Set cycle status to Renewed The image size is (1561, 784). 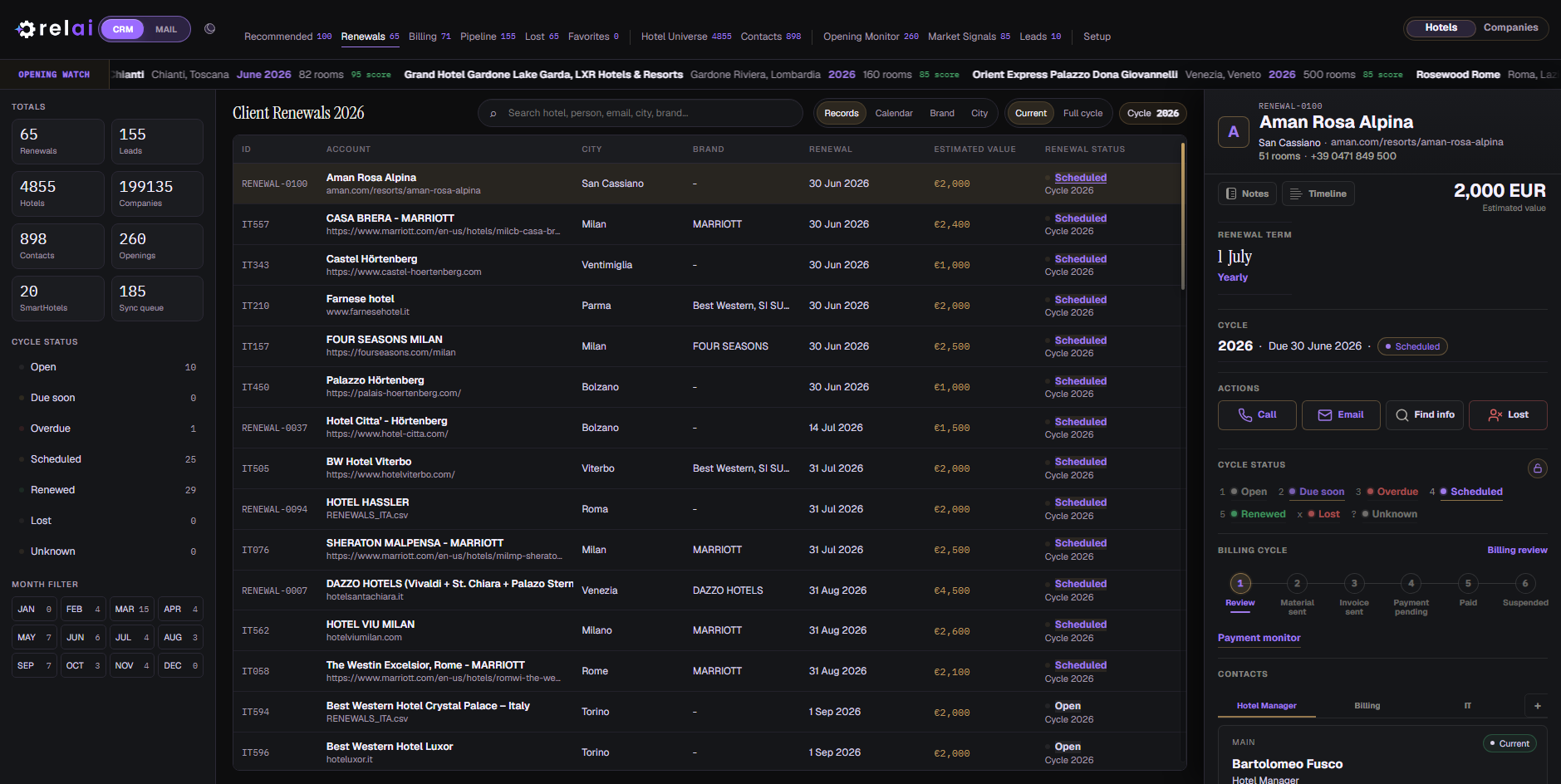tap(1258, 514)
